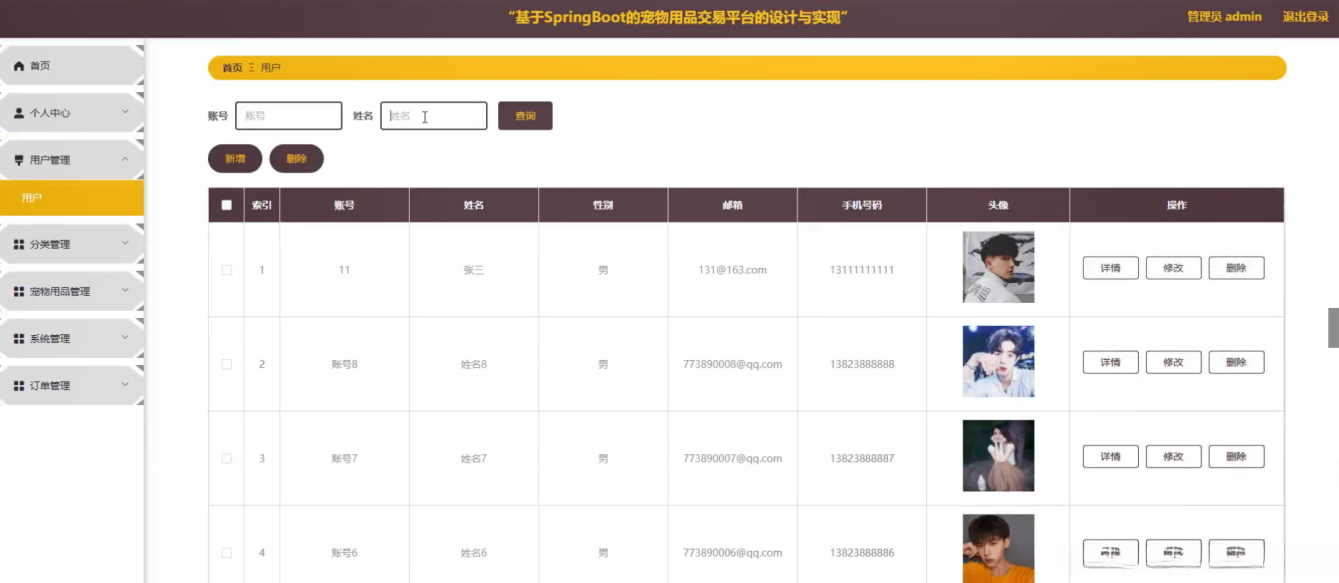Click 删除 for user 张三
Viewport: 1339px width, 583px height.
pyautogui.click(x=1236, y=268)
